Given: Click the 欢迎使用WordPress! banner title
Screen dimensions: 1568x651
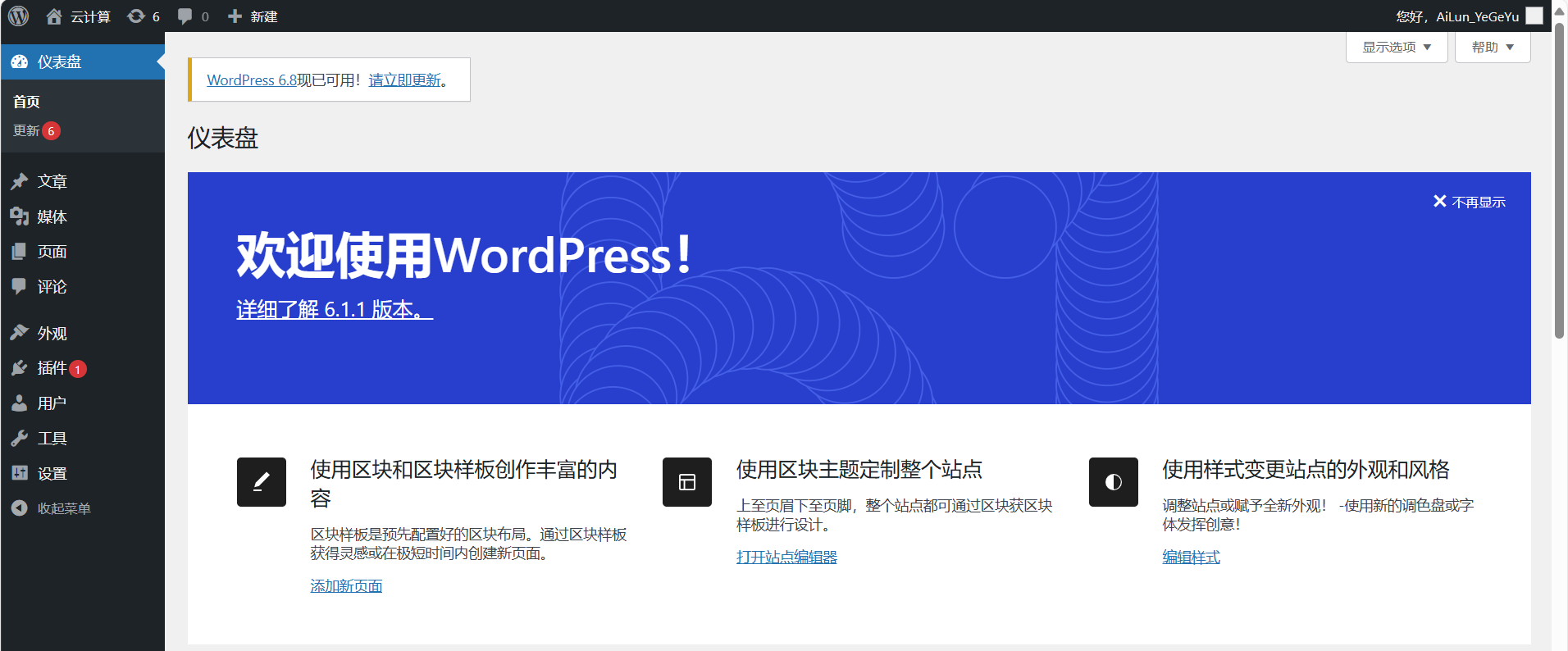Looking at the screenshot, I should (x=464, y=255).
